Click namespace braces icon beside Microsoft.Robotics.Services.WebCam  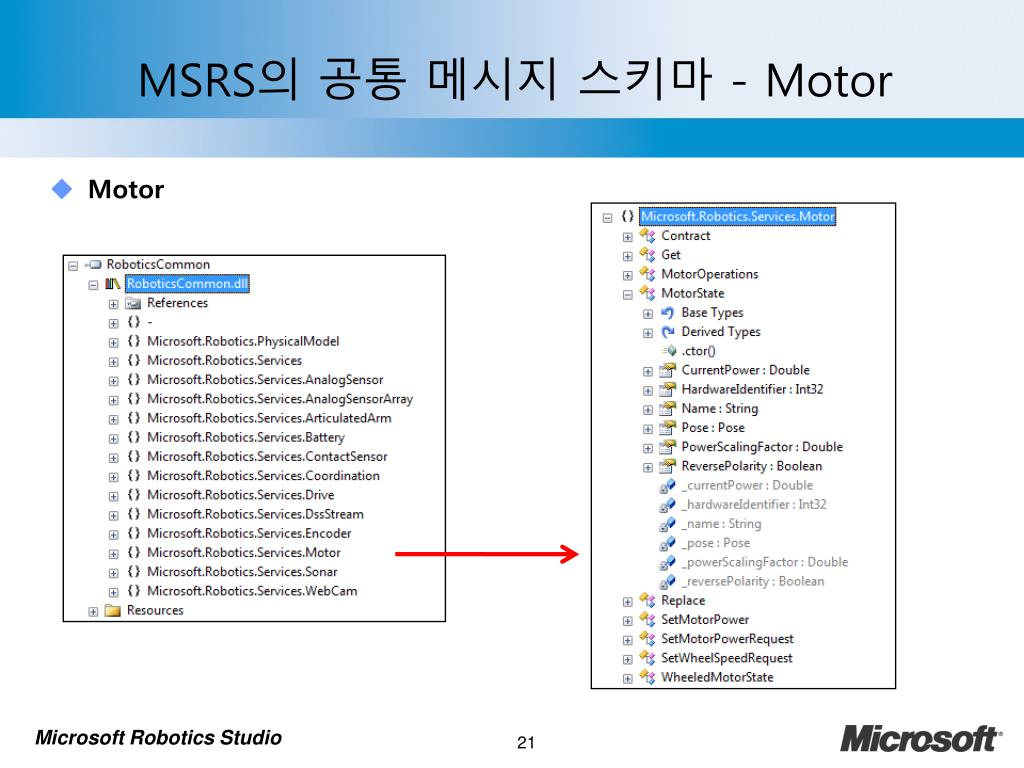tap(134, 591)
